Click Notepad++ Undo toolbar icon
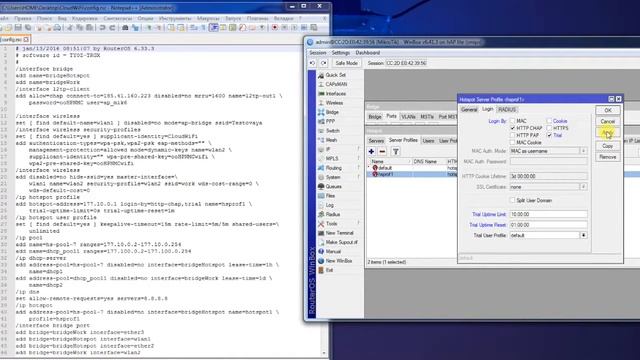 click(x=102, y=27)
